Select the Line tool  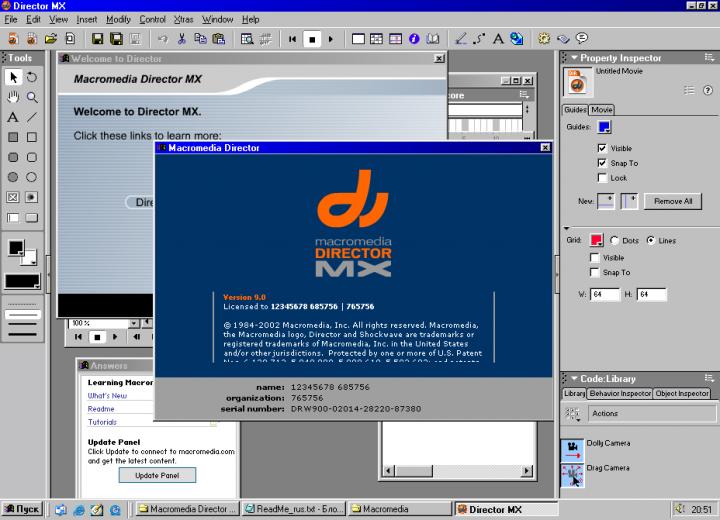[x=32, y=117]
